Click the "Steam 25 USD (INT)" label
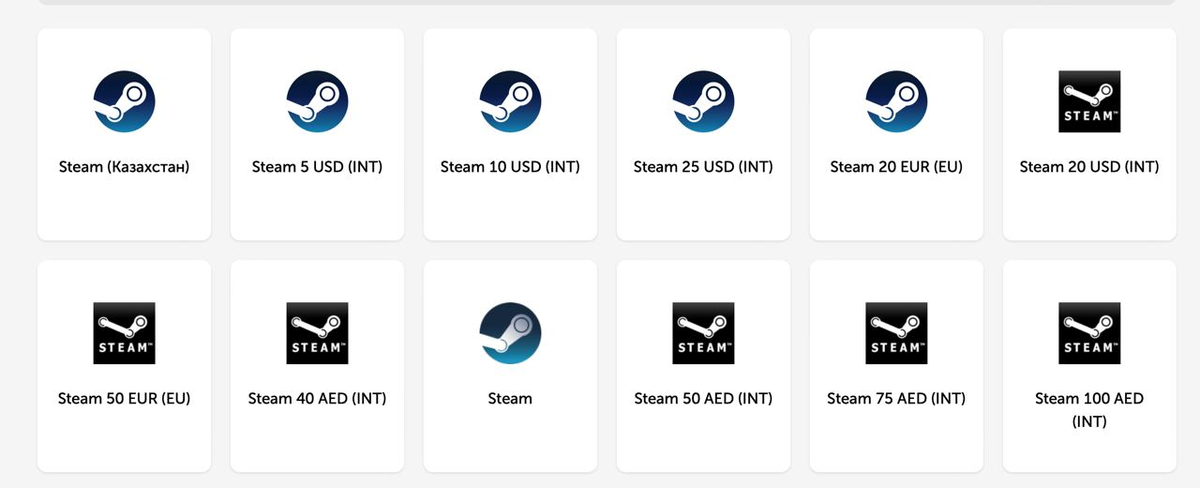The image size is (1200, 488). [x=703, y=167]
